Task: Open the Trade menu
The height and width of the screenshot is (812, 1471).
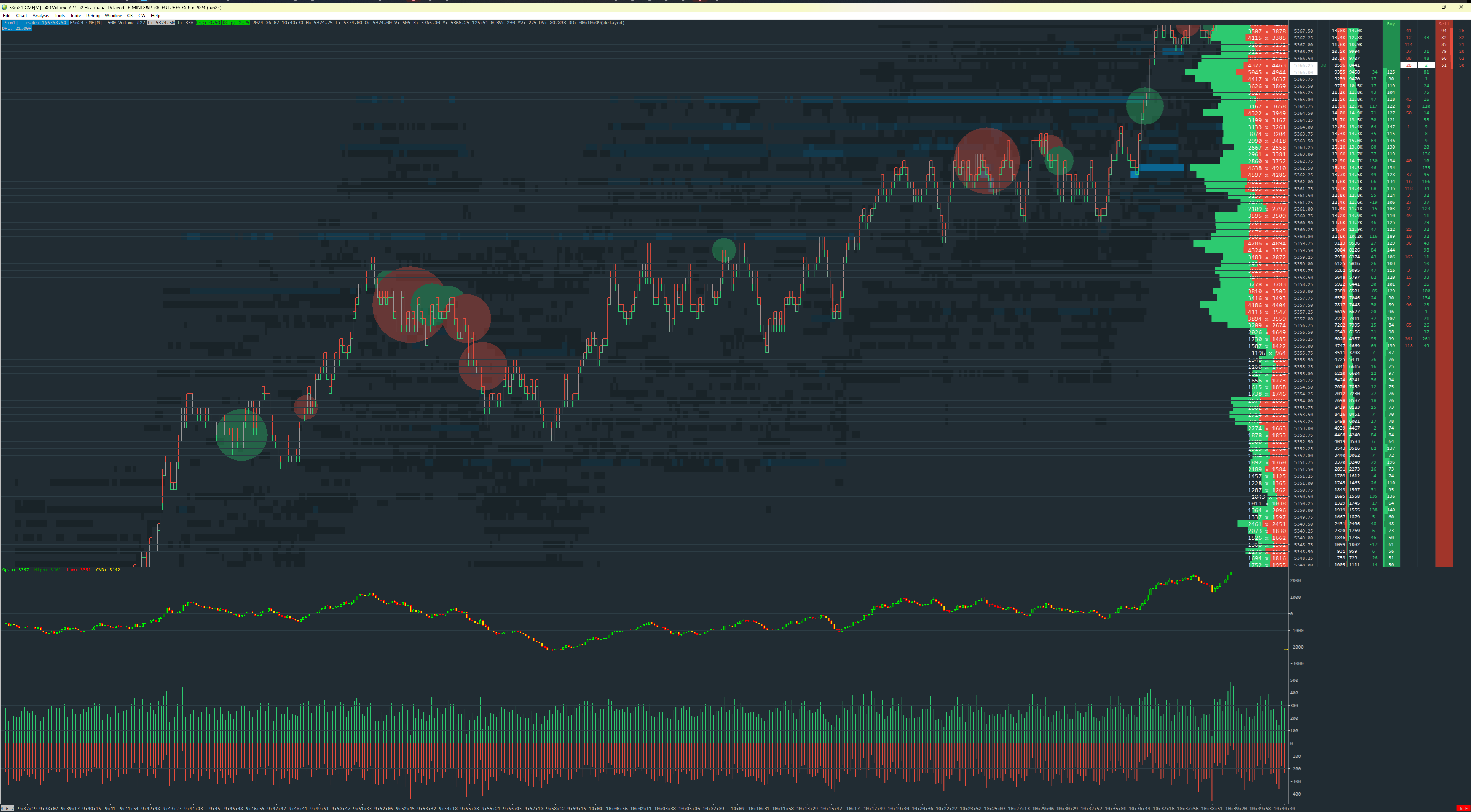Action: (x=75, y=16)
